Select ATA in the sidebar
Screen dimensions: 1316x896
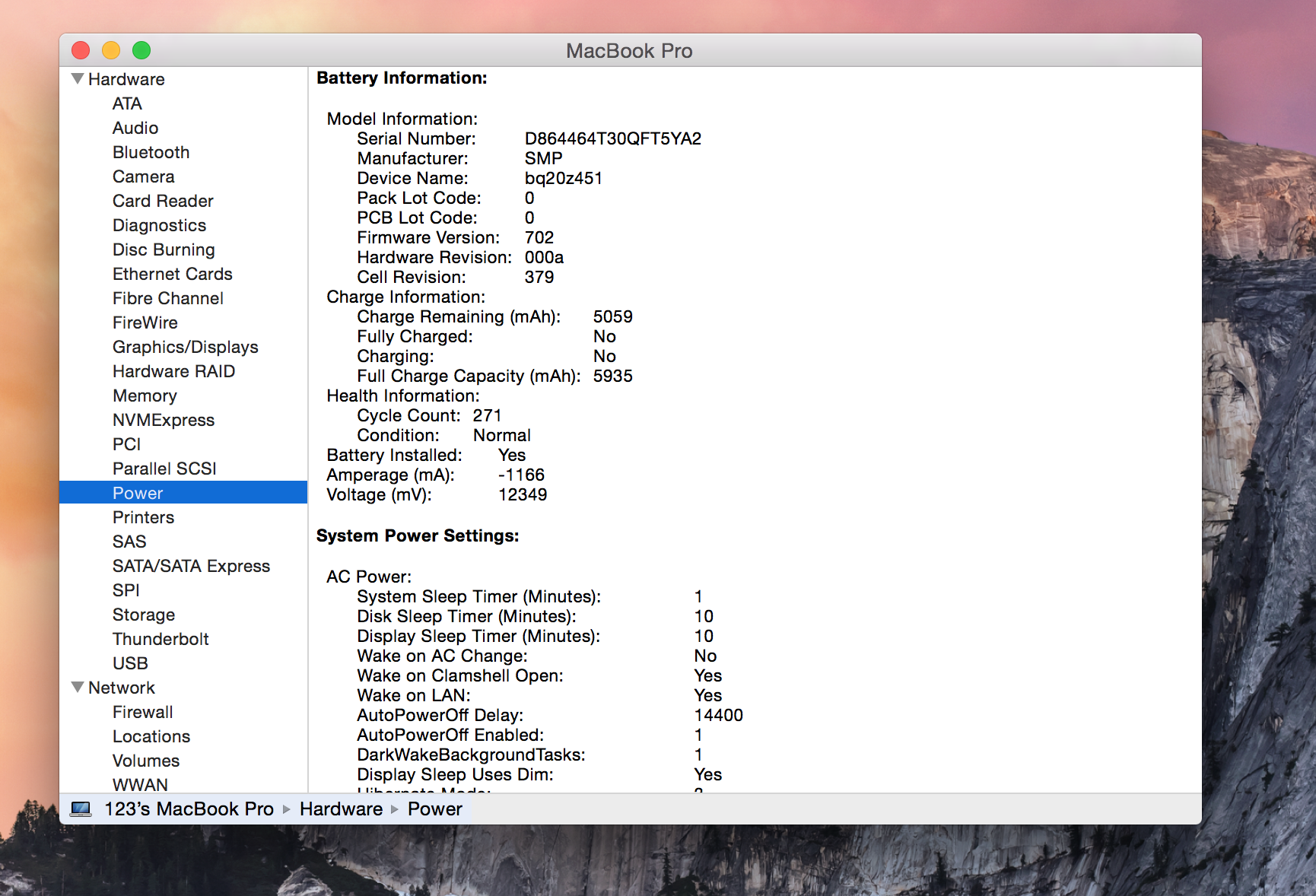(x=127, y=103)
